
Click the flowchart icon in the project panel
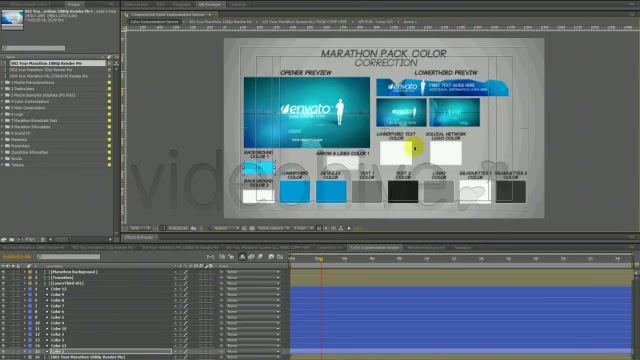116,64
